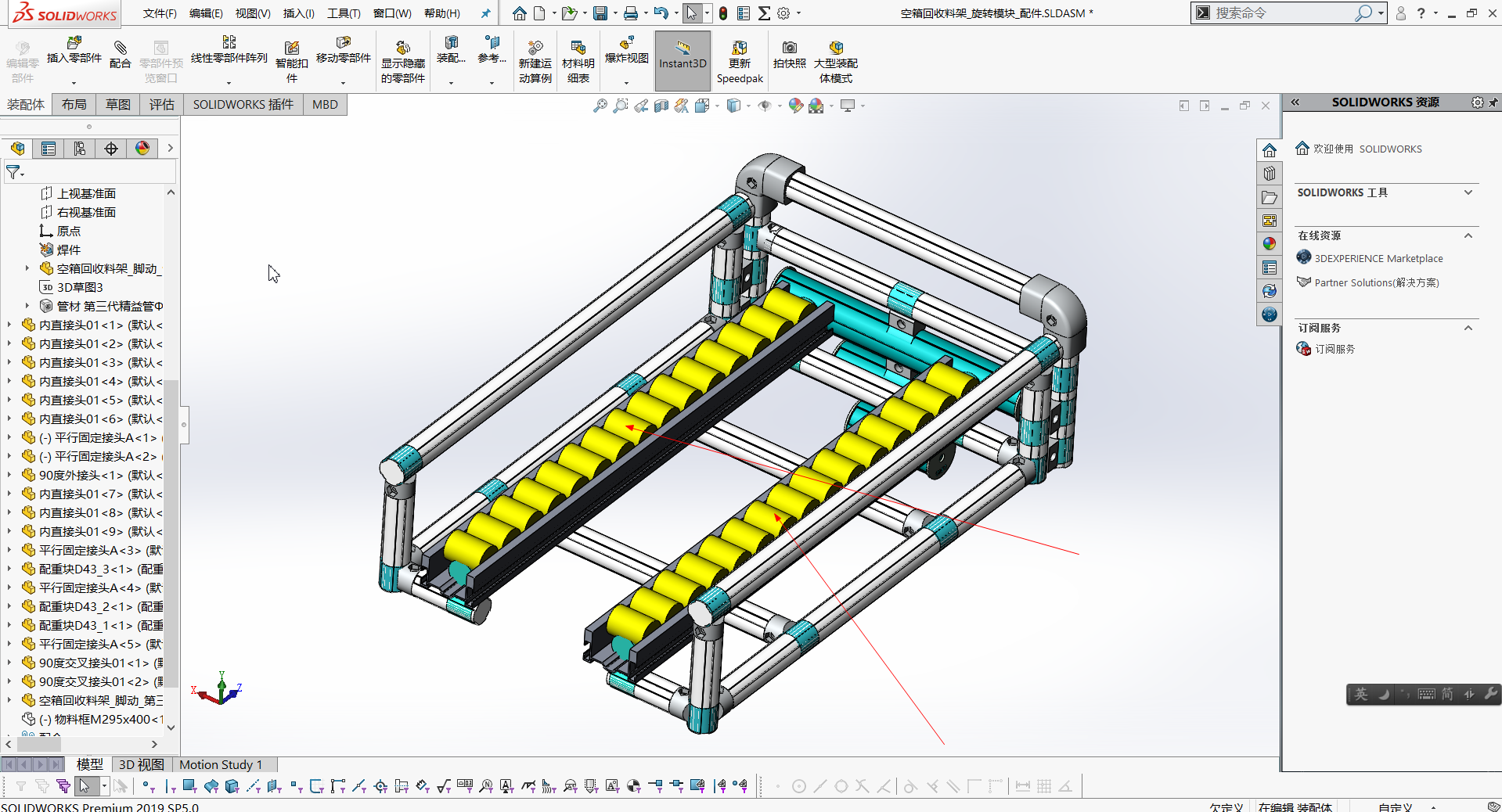Open Insert Components dropdown arrow
This screenshot has height=812, width=1502.
(74, 82)
